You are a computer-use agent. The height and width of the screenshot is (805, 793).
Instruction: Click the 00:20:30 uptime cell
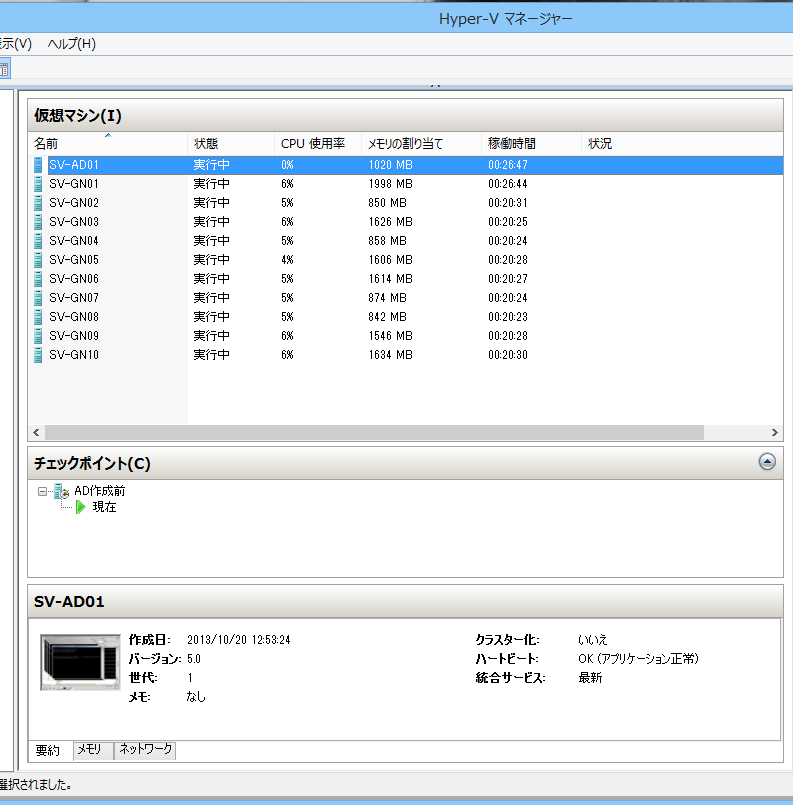point(508,355)
